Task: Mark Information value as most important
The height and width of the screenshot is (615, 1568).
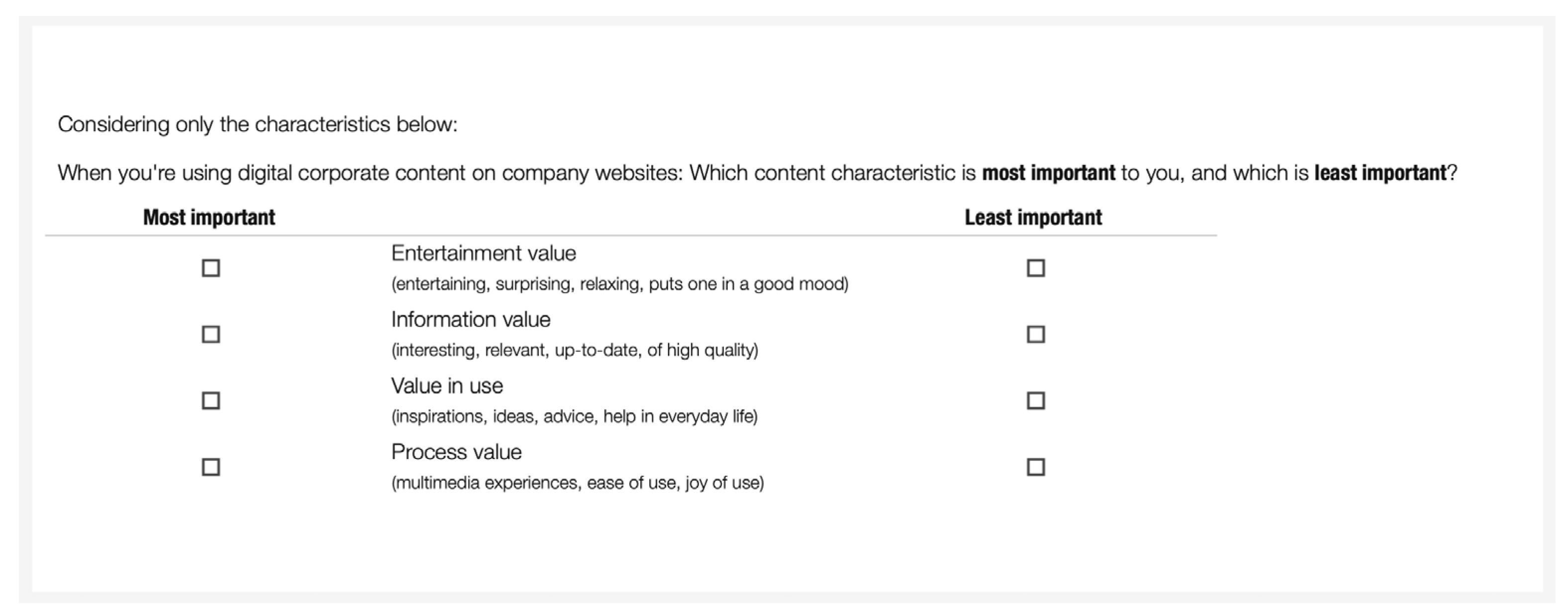Action: pyautogui.click(x=210, y=335)
